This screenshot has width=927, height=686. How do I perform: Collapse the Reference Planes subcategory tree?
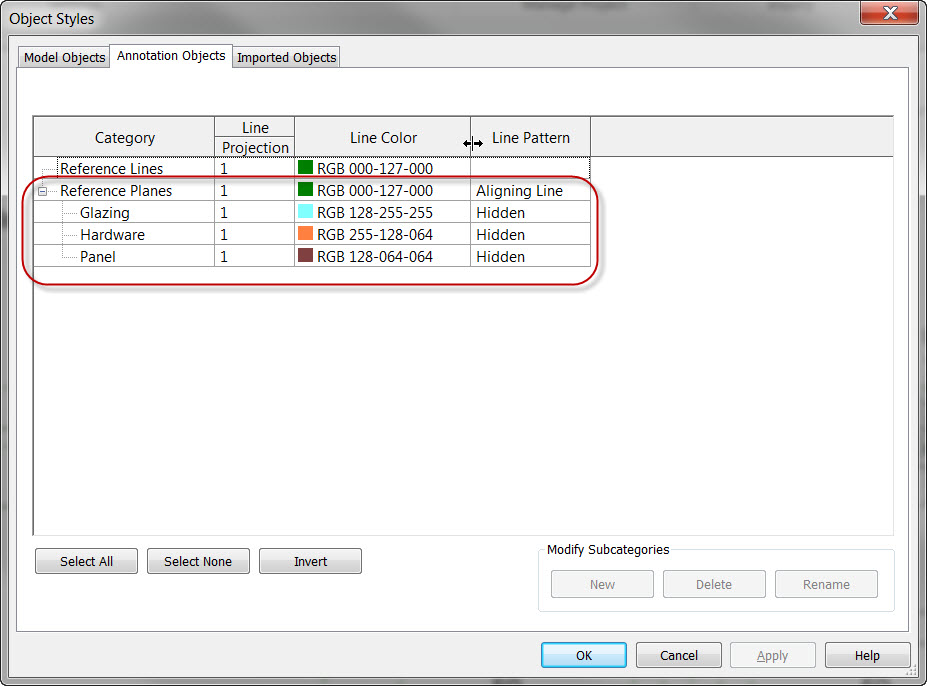42,190
